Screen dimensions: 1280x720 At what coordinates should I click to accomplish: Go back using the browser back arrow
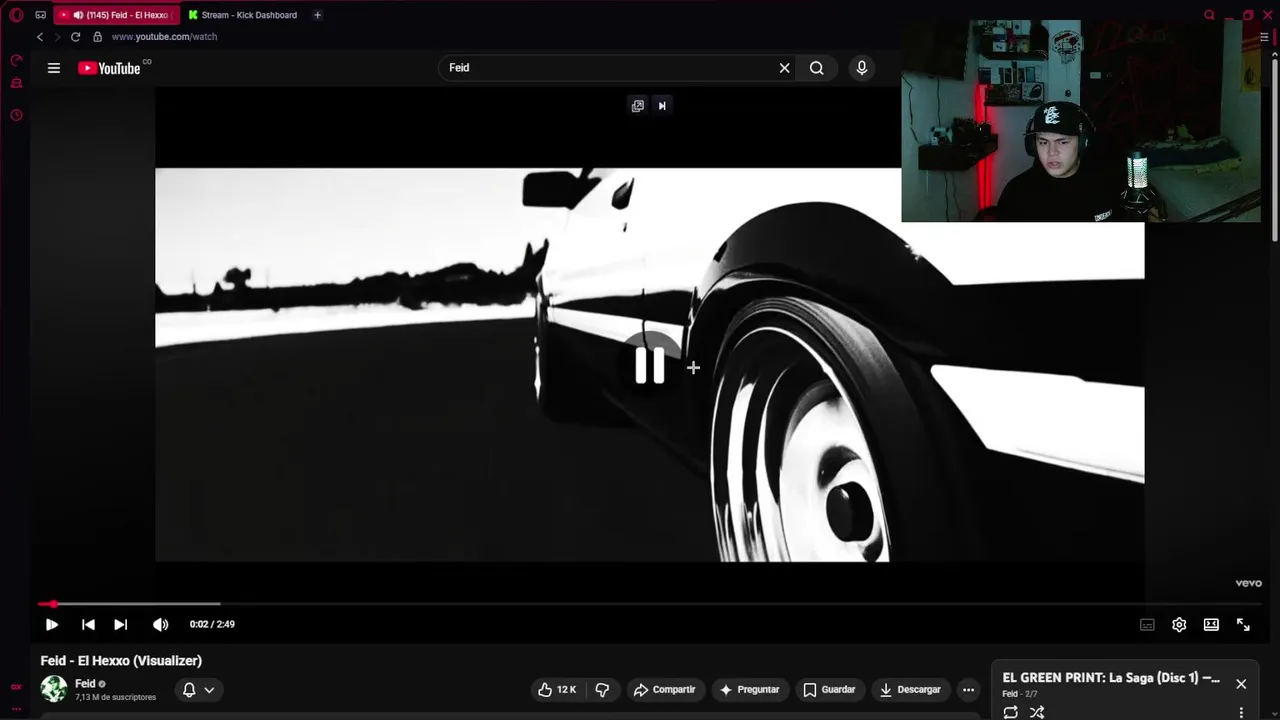(40, 37)
